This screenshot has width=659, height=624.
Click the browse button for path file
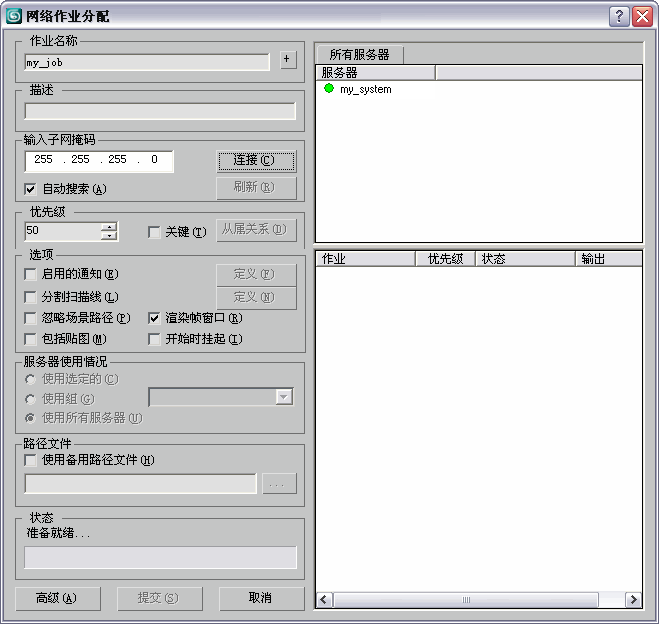[279, 484]
